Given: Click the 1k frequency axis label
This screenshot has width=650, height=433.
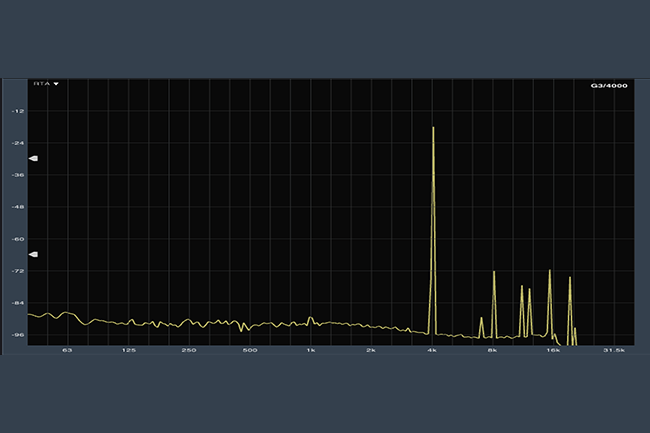Looking at the screenshot, I should [x=311, y=351].
